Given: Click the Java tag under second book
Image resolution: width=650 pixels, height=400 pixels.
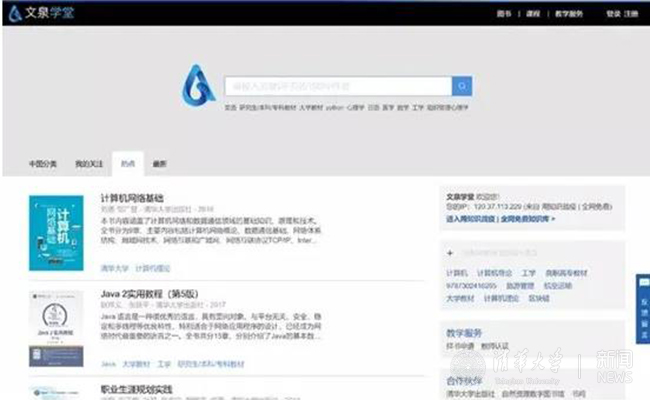Looking at the screenshot, I should click(x=108, y=364).
